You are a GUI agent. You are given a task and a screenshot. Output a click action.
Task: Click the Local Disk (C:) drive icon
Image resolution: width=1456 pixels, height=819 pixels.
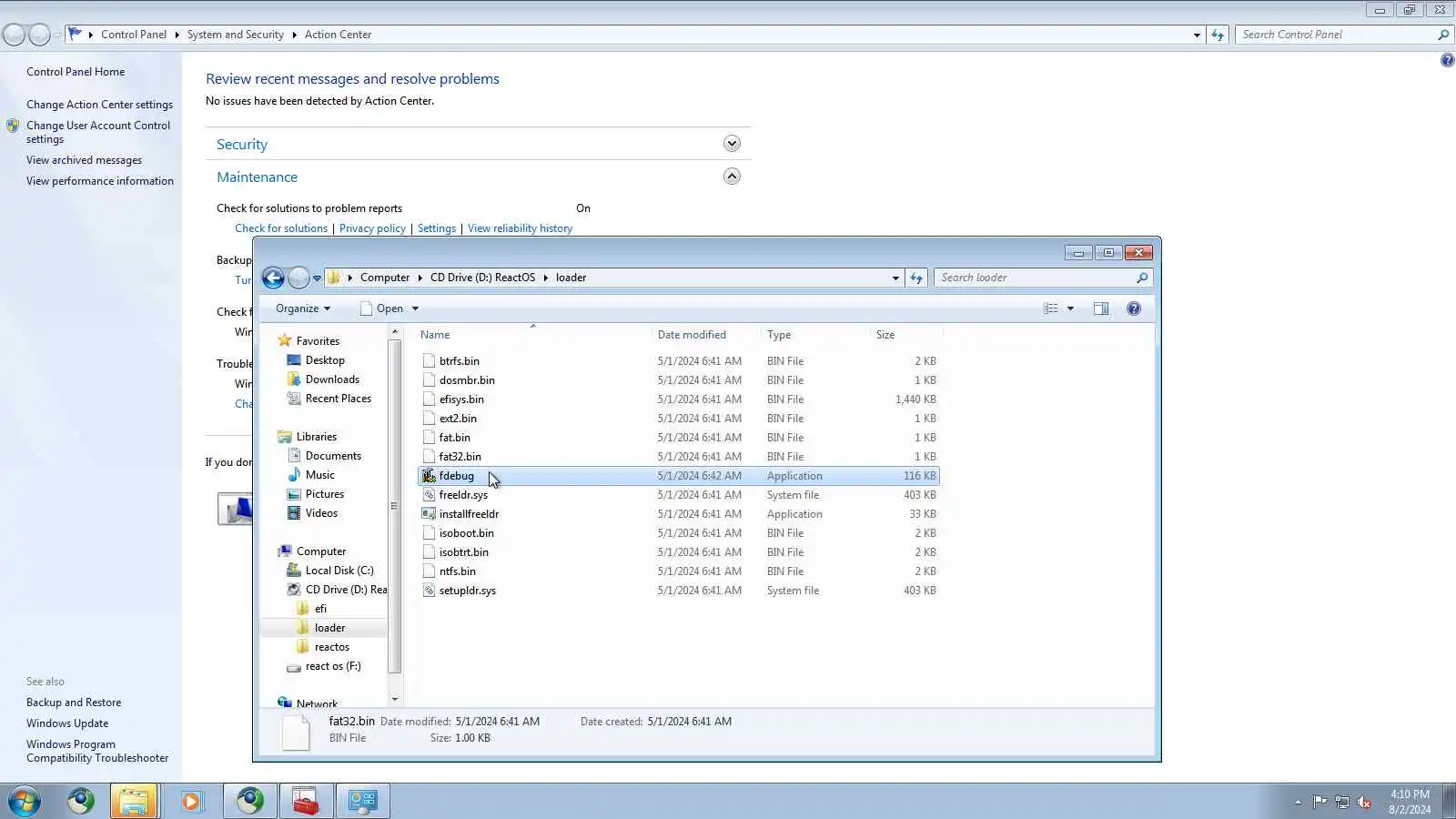point(294,571)
